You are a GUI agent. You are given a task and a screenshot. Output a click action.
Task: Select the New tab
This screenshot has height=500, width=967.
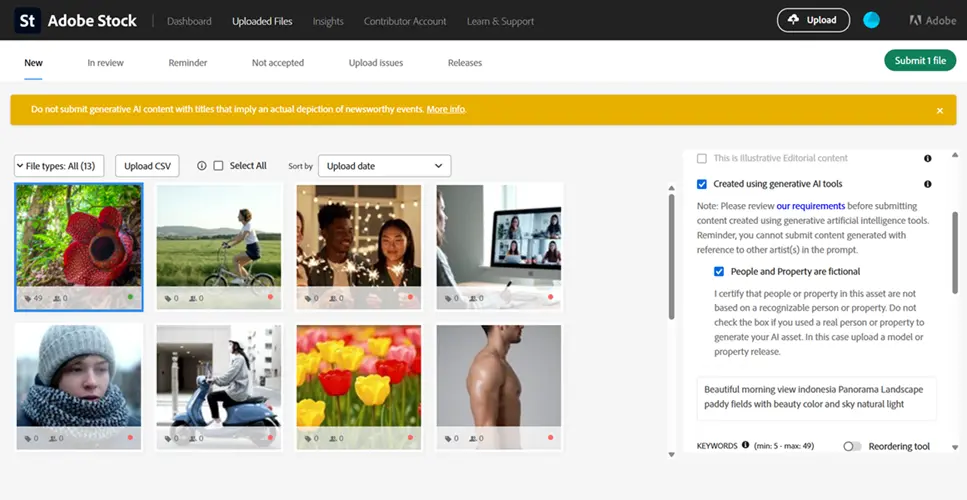(x=33, y=62)
